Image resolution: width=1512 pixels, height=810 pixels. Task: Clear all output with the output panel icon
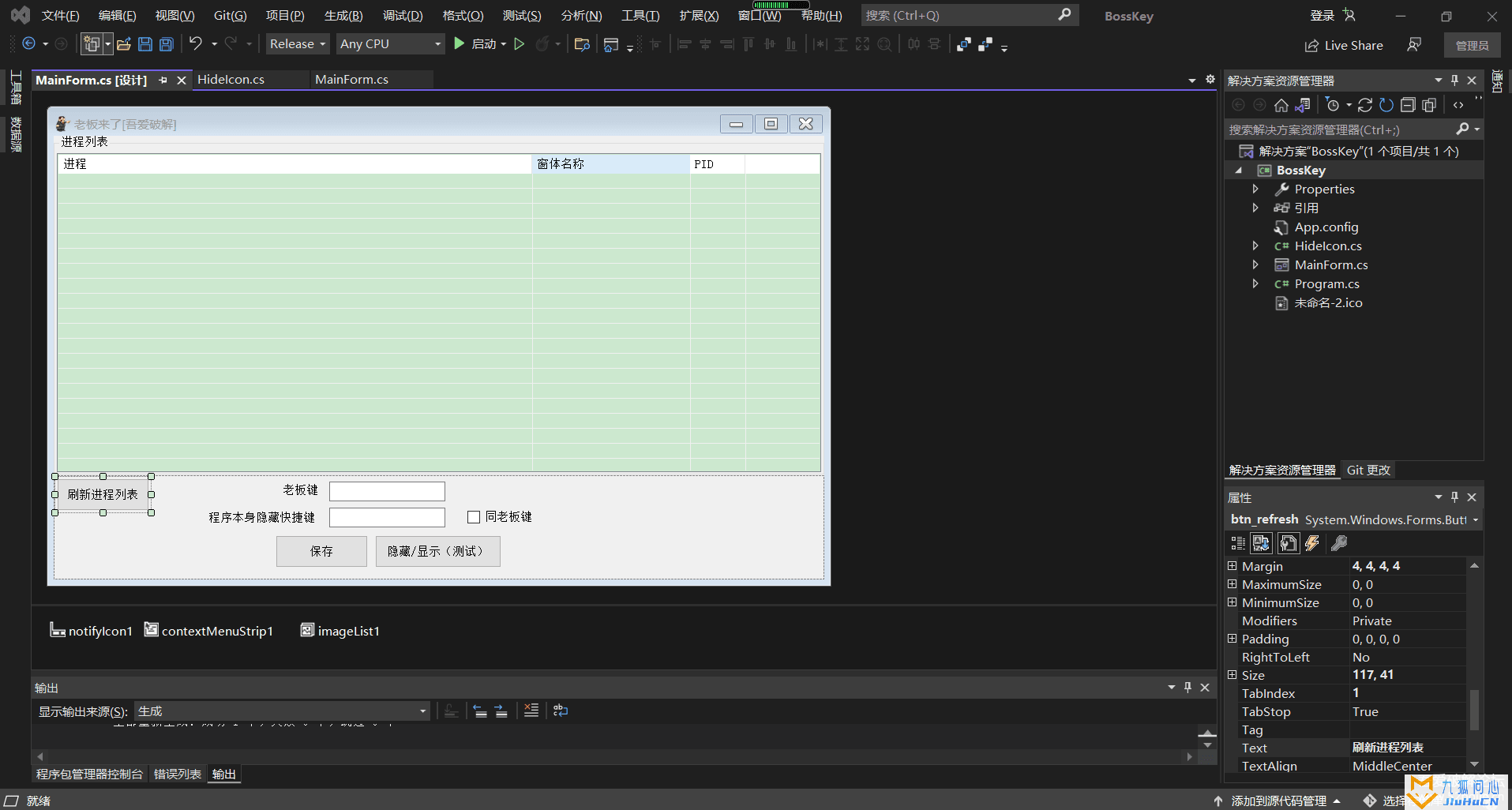click(x=531, y=711)
